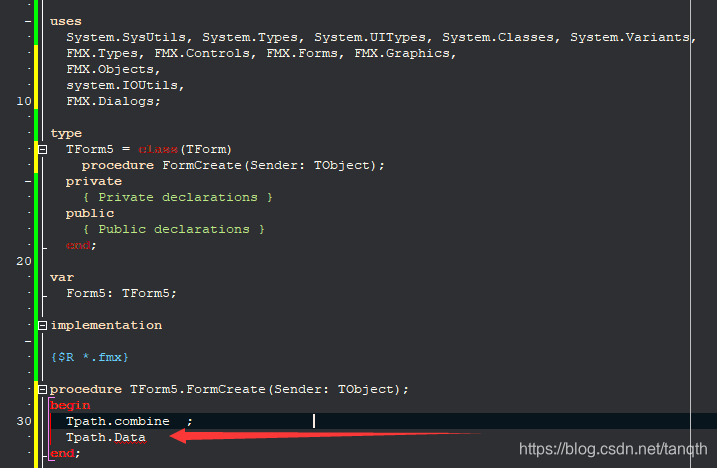The width and height of the screenshot is (717, 468).
Task: Click the 'private' keyword
Action: [x=94, y=182]
